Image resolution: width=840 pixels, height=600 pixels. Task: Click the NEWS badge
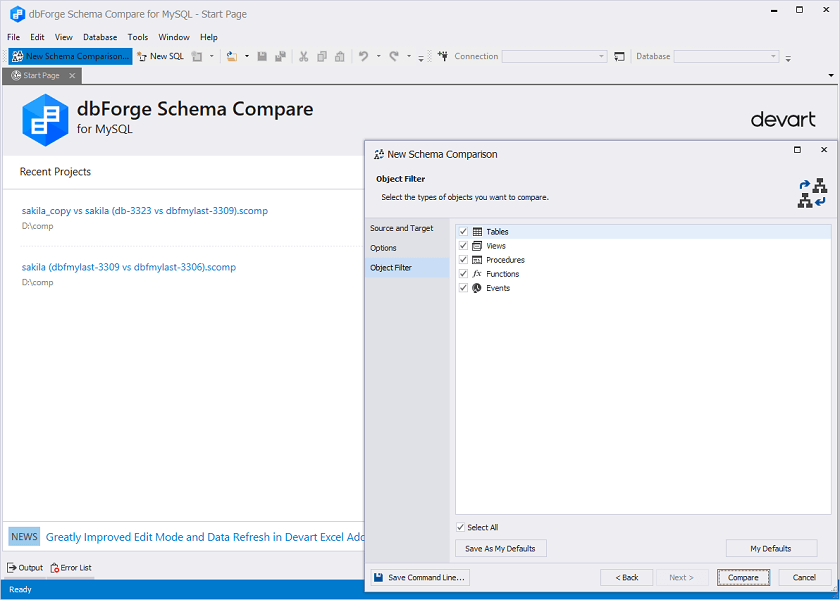(25, 537)
